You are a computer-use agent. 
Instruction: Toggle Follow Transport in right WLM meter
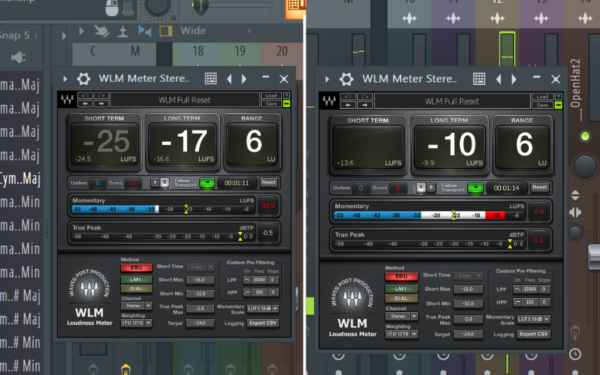point(475,188)
